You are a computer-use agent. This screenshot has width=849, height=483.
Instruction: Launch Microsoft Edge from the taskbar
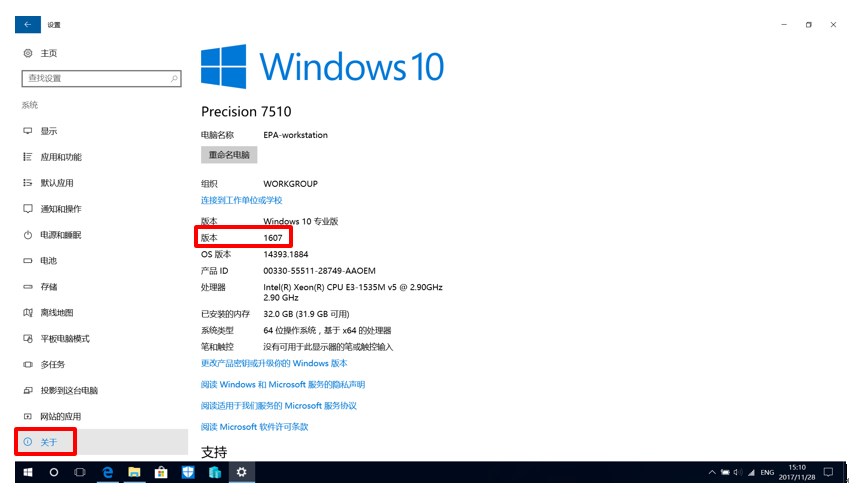pos(108,472)
